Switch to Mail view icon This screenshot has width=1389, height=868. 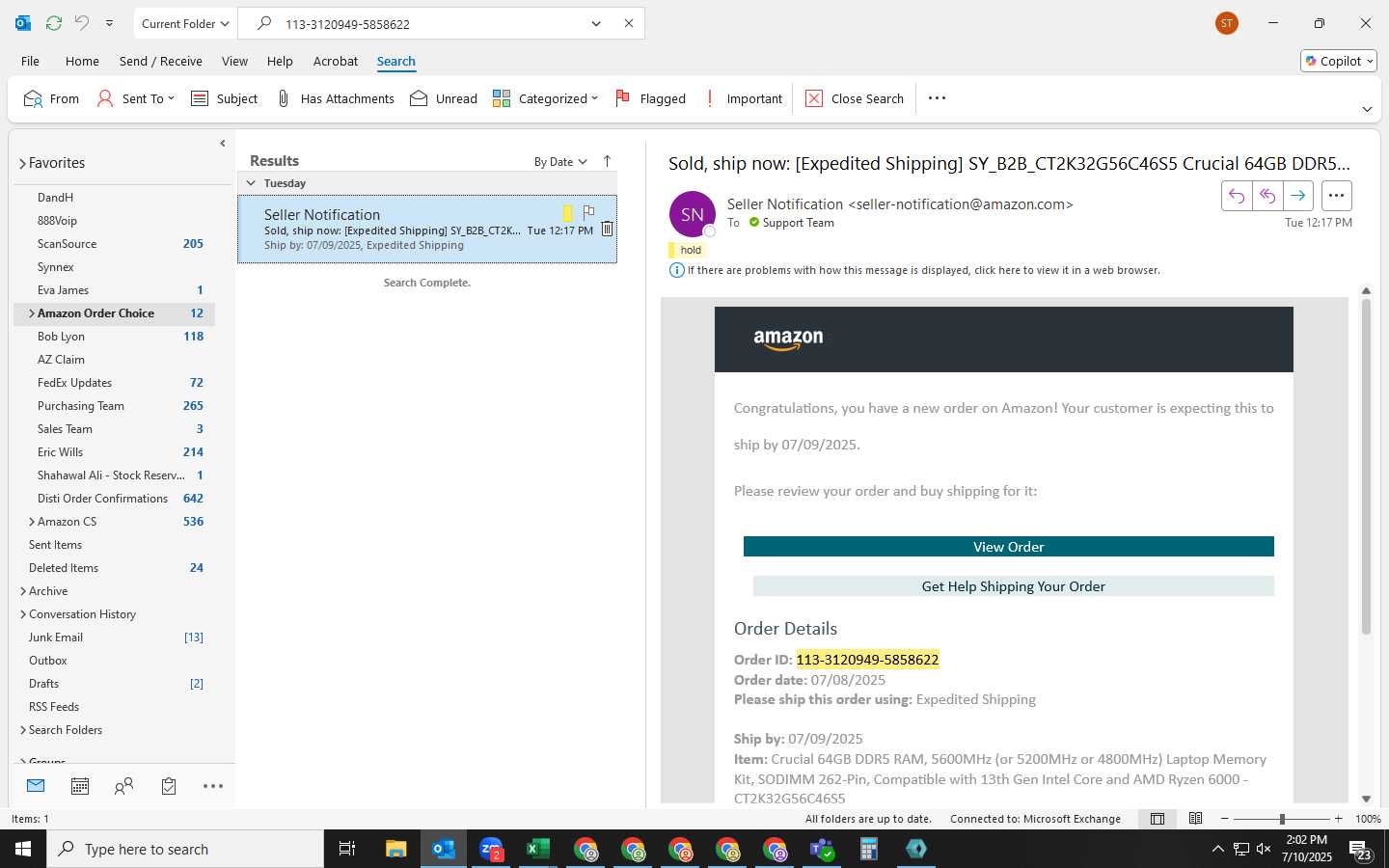coord(36,786)
